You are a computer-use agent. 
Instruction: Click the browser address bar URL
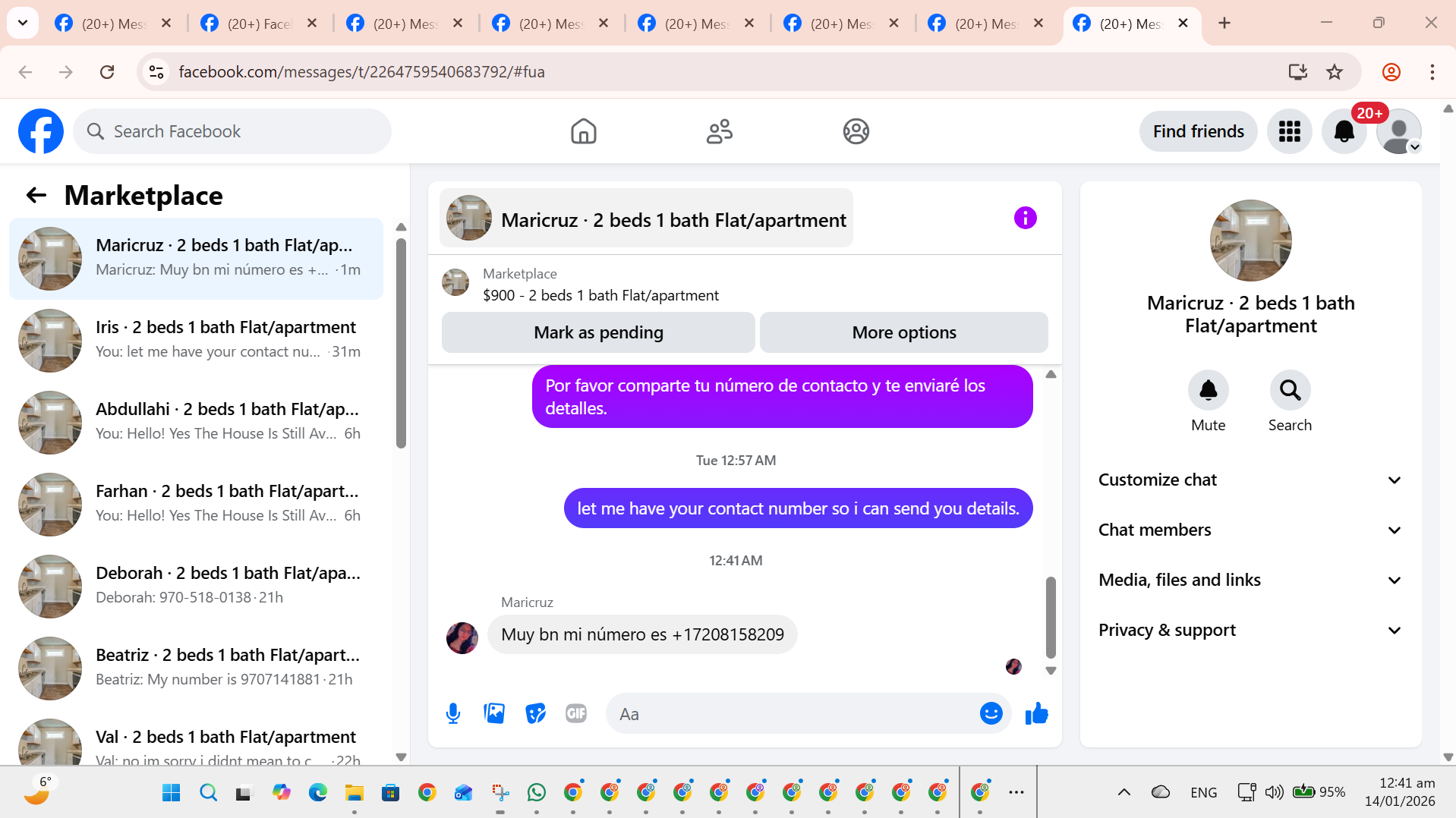coord(361,72)
